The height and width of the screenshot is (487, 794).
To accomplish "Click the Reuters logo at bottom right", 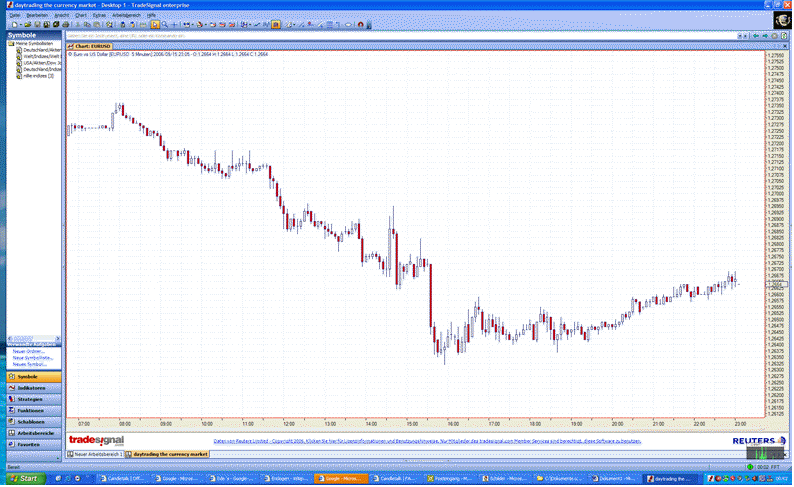I will pos(759,439).
